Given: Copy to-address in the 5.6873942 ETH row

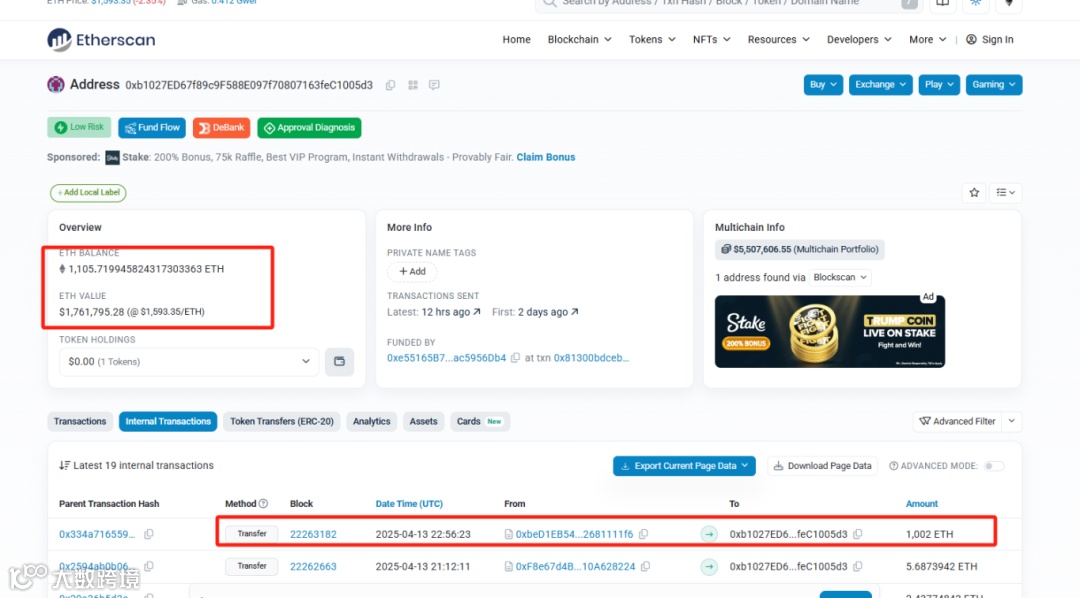Looking at the screenshot, I should tap(858, 566).
